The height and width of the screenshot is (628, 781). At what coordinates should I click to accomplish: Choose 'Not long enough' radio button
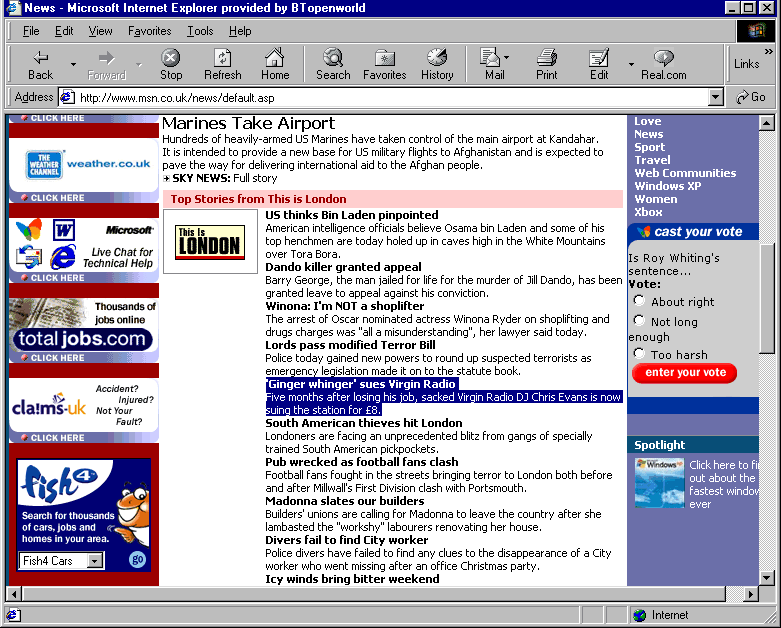[x=640, y=321]
